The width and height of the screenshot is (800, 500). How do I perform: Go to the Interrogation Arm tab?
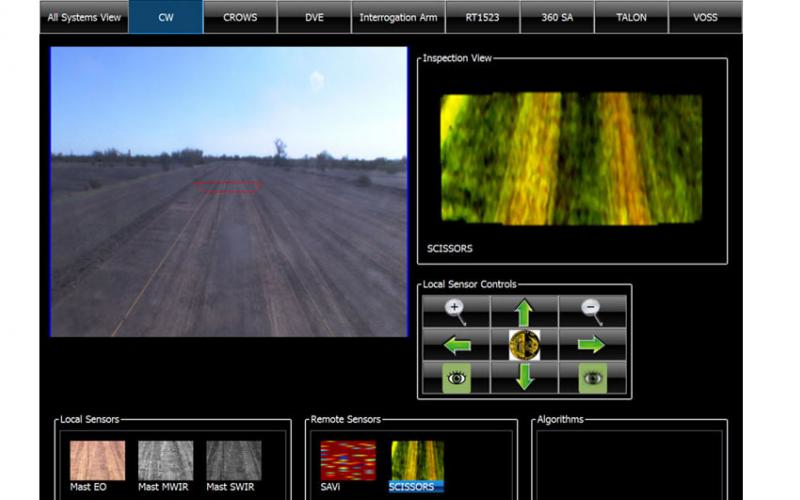point(397,17)
